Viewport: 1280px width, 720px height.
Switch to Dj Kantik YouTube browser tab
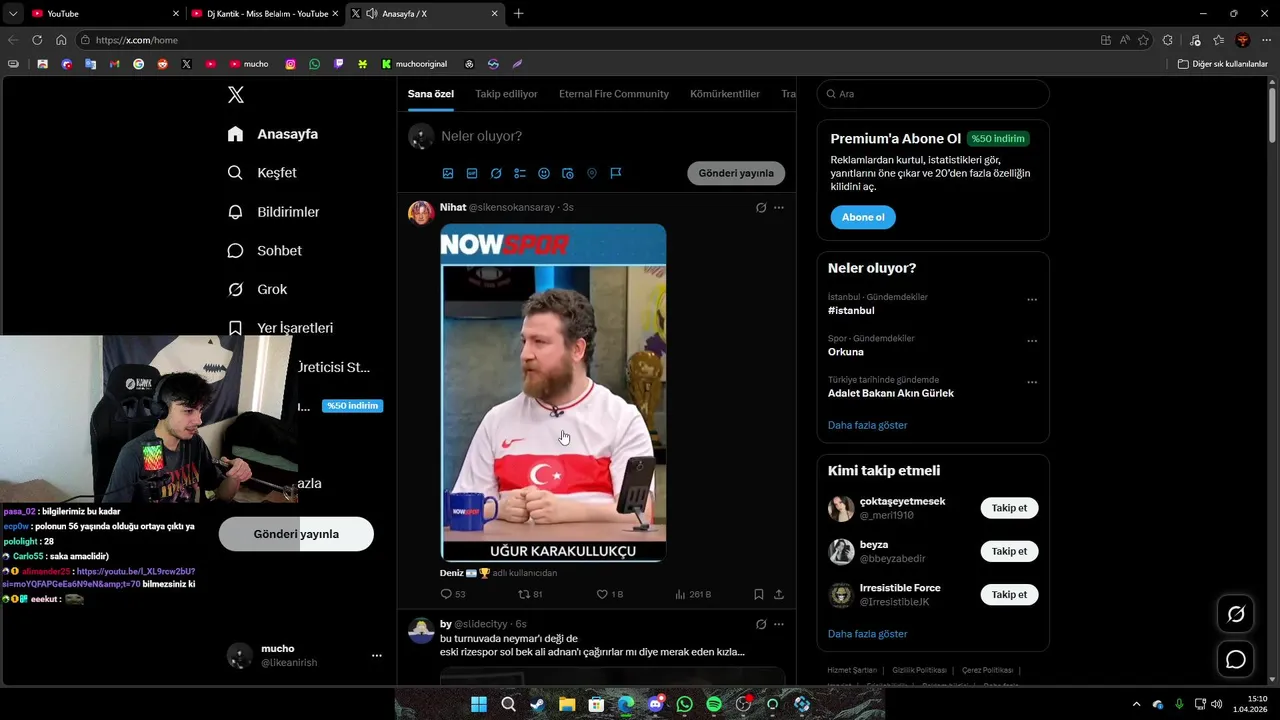coord(266,14)
